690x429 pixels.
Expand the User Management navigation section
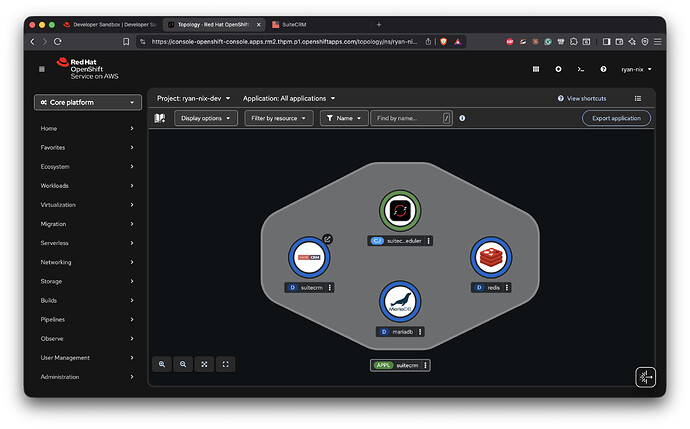pyautogui.click(x=87, y=358)
